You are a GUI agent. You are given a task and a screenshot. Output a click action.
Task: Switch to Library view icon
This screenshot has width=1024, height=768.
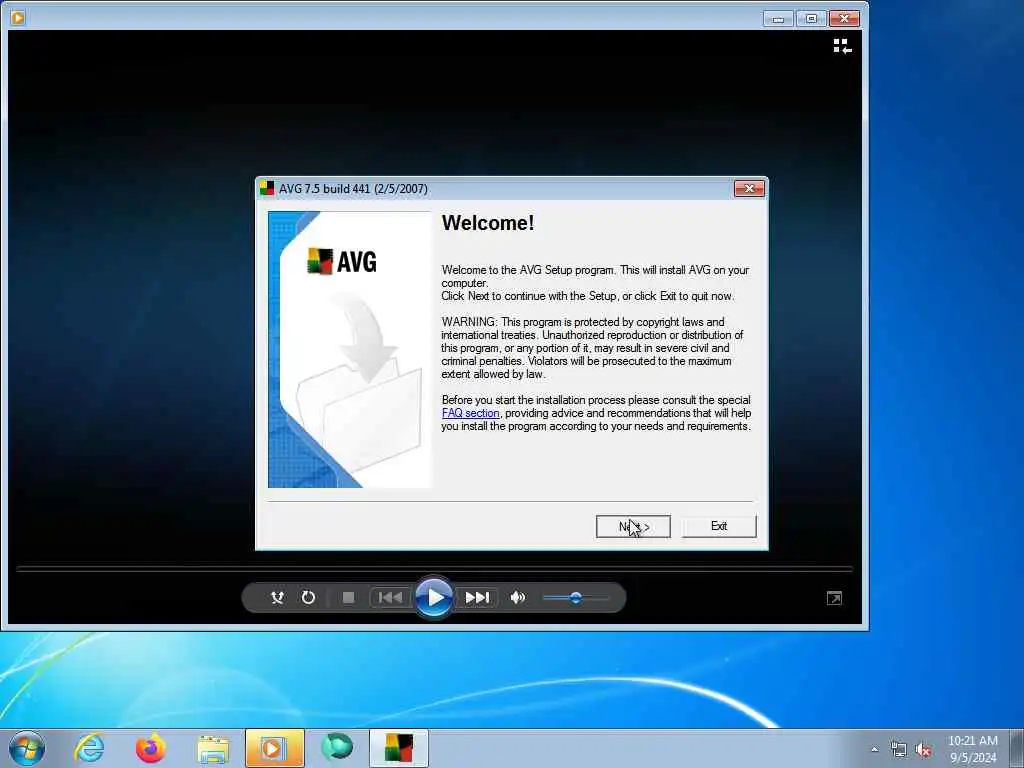[842, 46]
